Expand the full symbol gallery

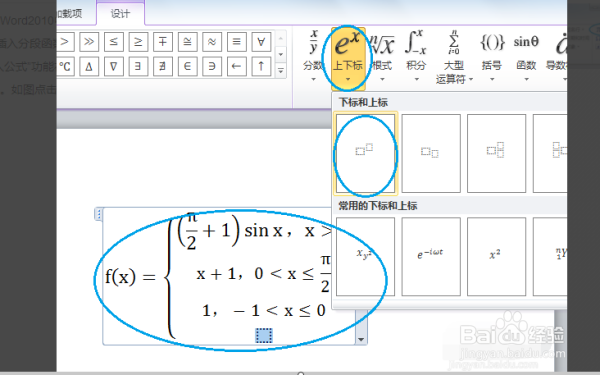click(281, 70)
